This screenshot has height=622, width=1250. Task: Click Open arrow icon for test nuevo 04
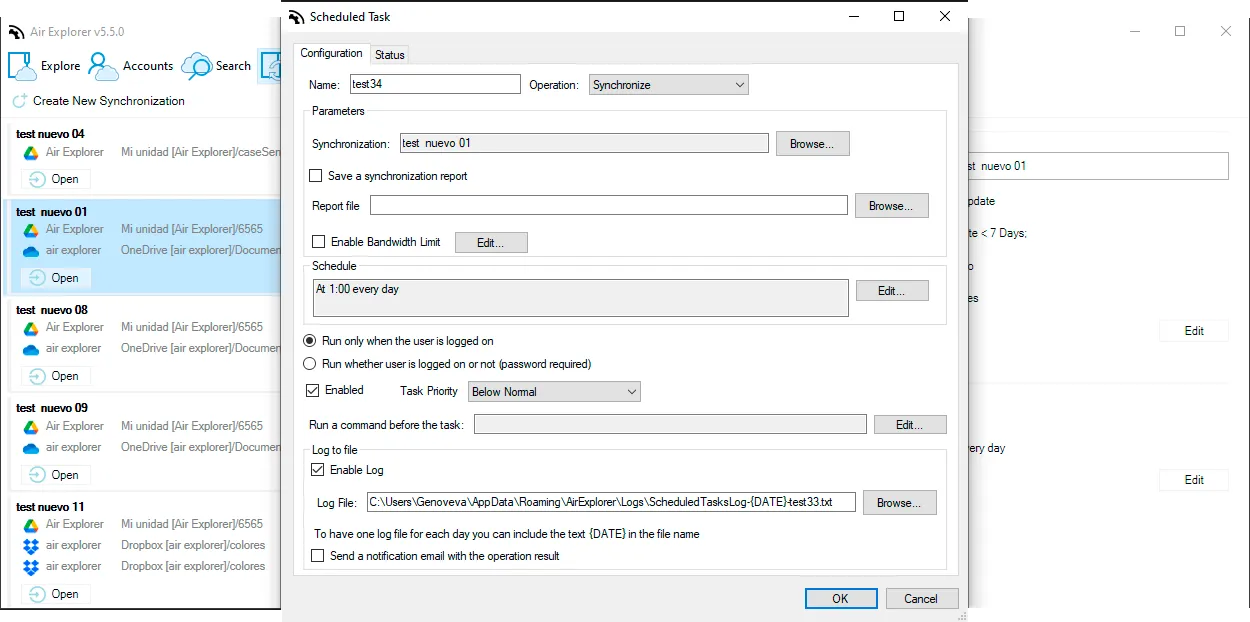(x=38, y=180)
